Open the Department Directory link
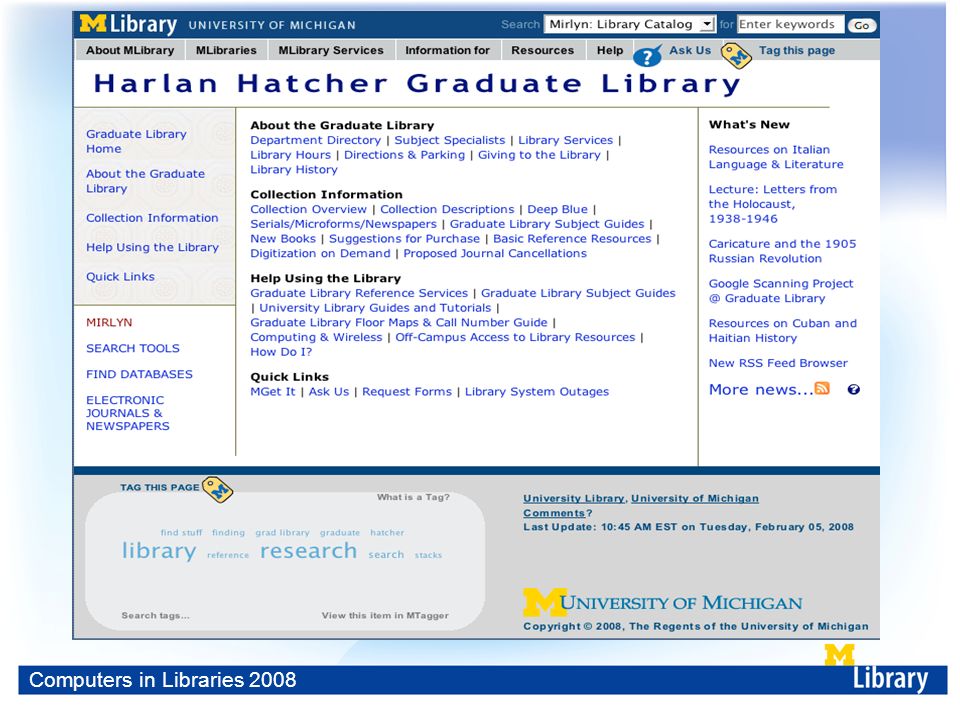This screenshot has width=960, height=720. pyautogui.click(x=315, y=140)
